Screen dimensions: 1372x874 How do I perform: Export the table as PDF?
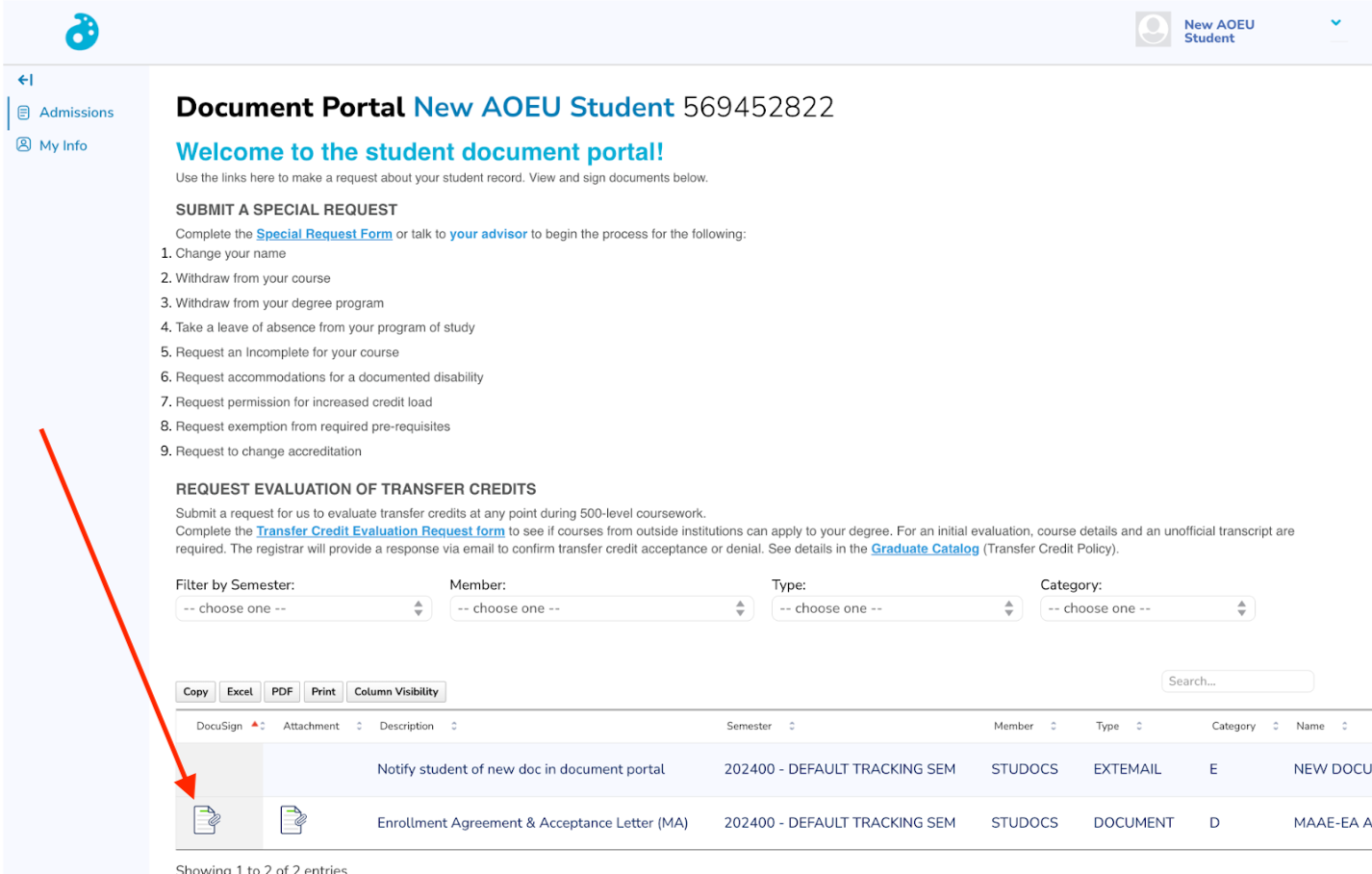282,691
